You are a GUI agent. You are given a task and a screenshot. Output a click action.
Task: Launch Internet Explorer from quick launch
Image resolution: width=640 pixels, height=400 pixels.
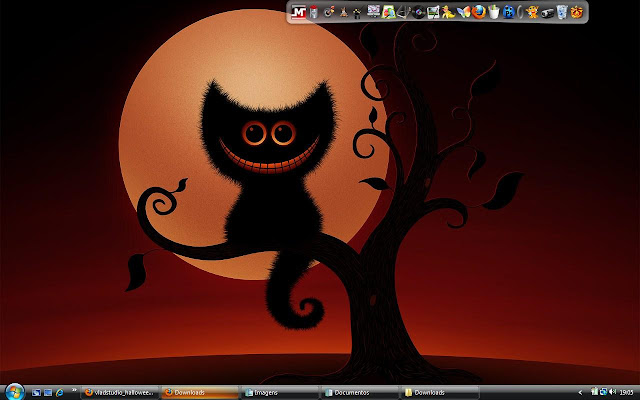tap(60, 393)
